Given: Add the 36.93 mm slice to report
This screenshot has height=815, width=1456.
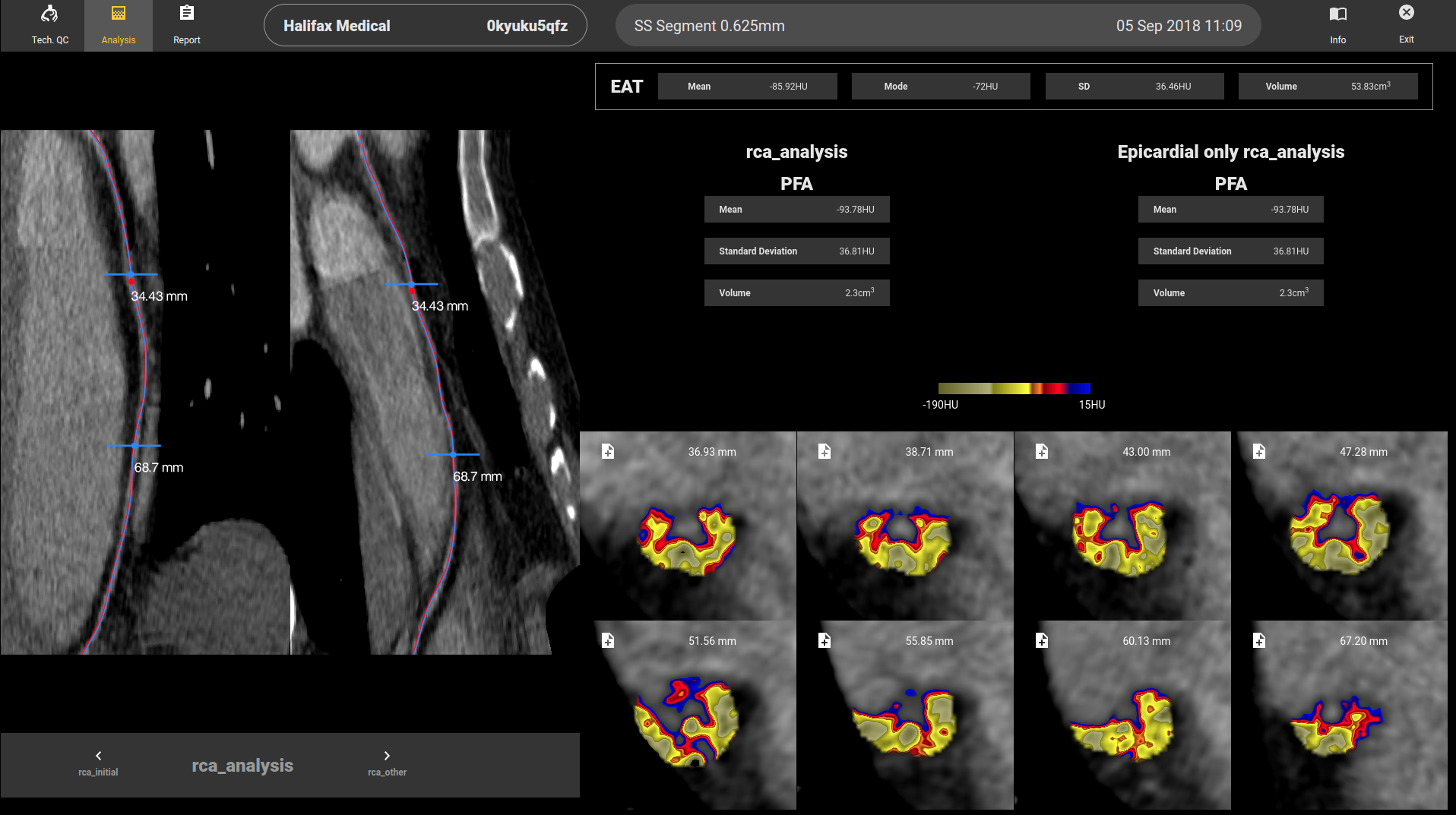Looking at the screenshot, I should (608, 452).
